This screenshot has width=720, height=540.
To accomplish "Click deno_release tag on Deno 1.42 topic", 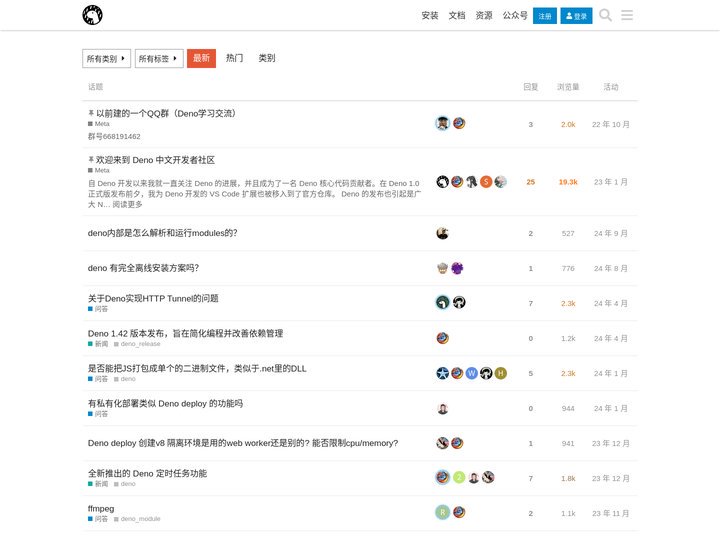I will point(137,344).
